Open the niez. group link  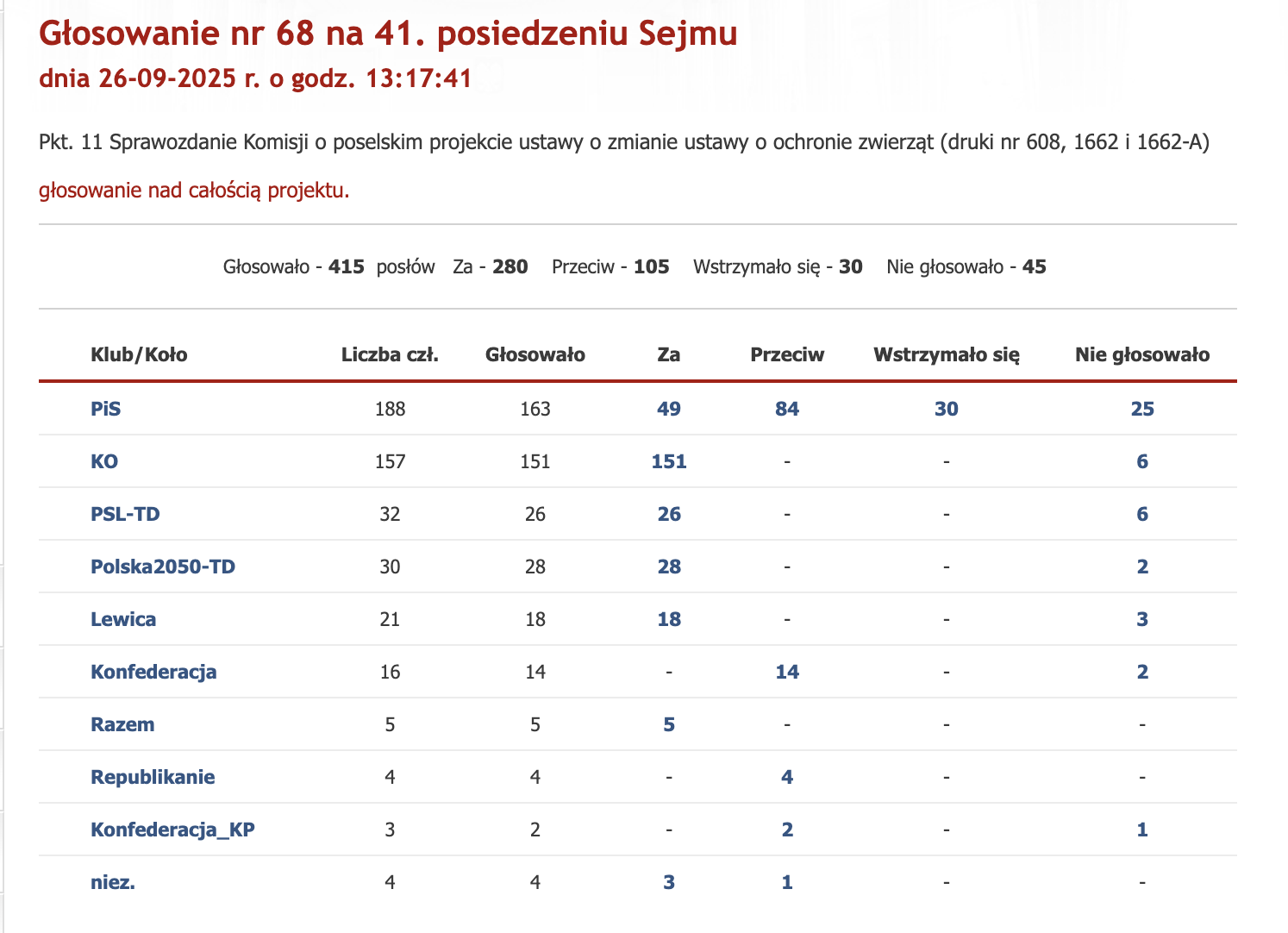(113, 882)
